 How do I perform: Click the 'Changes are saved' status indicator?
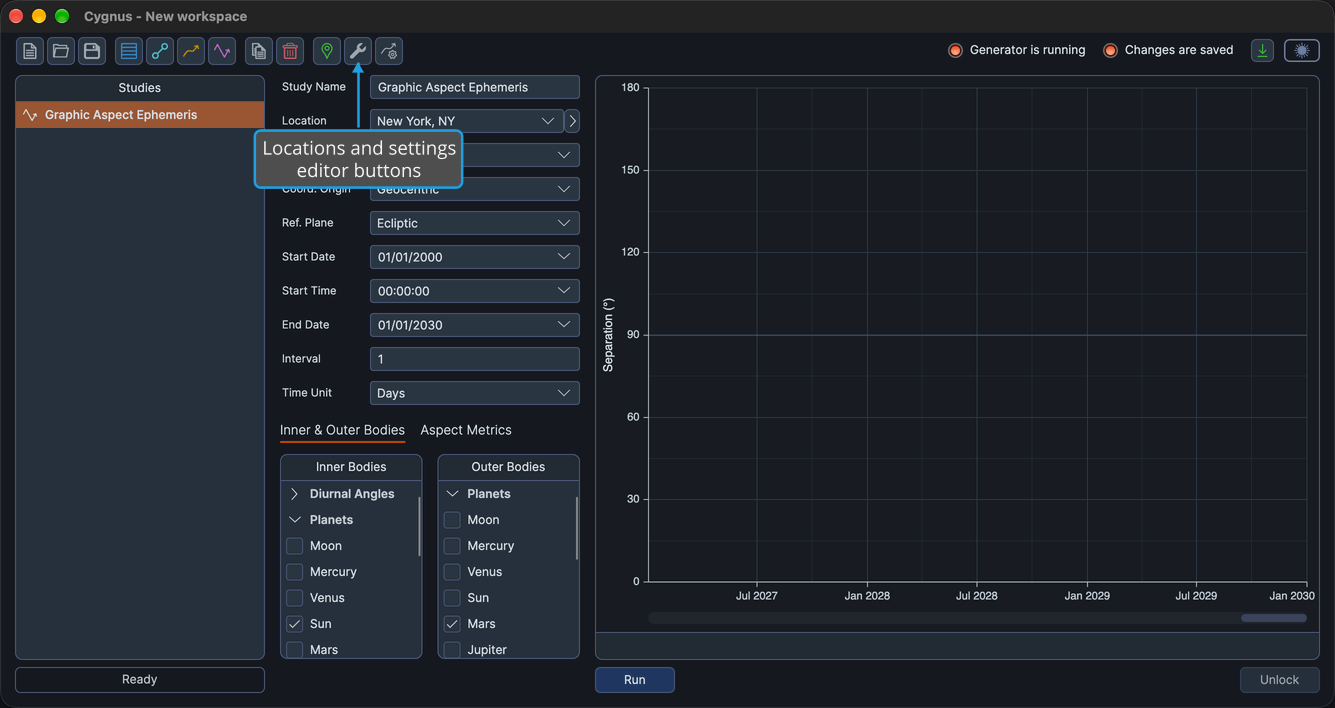1168,50
